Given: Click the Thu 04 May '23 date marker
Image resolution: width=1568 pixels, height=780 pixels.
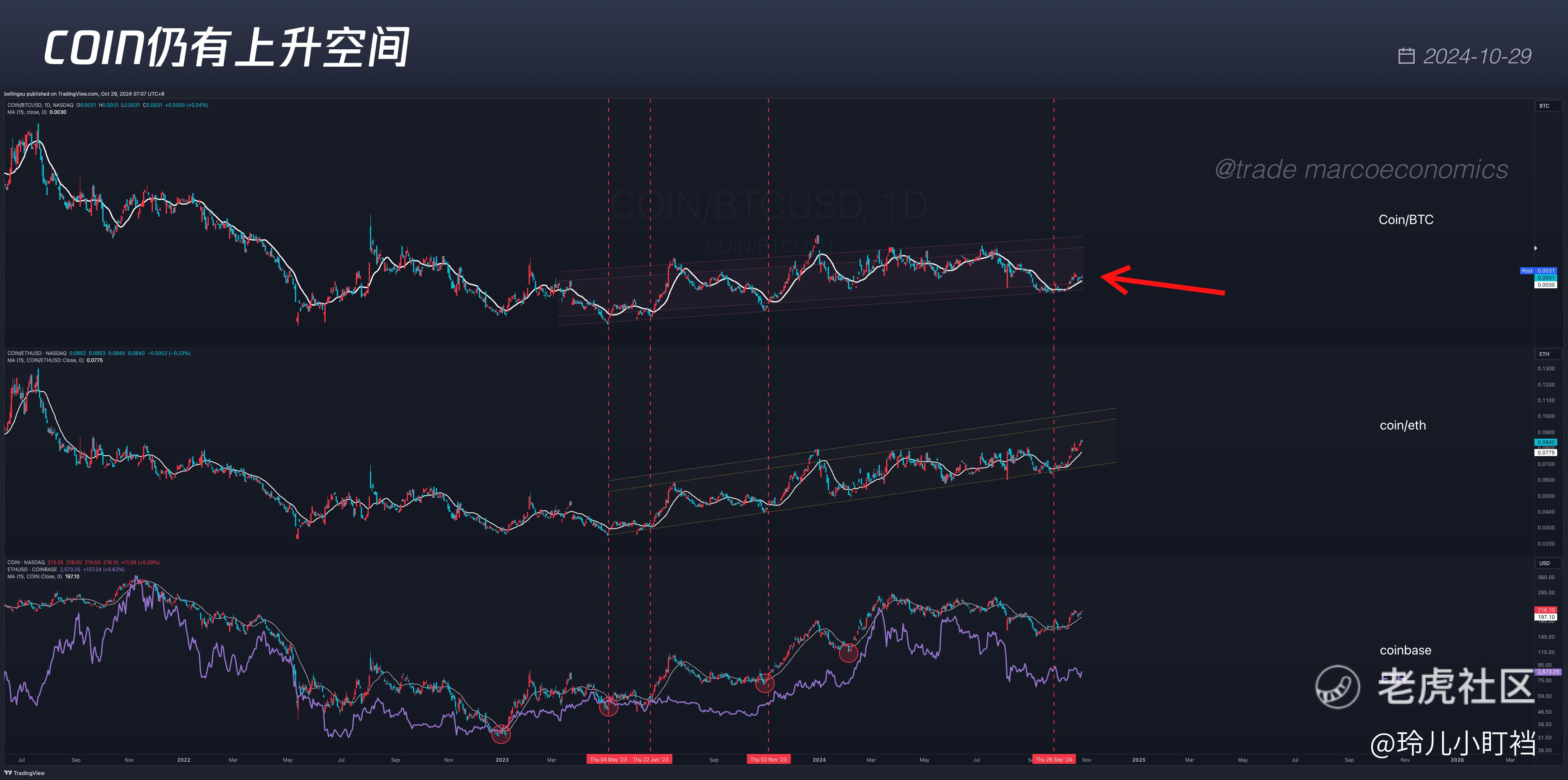Looking at the screenshot, I should (608, 759).
